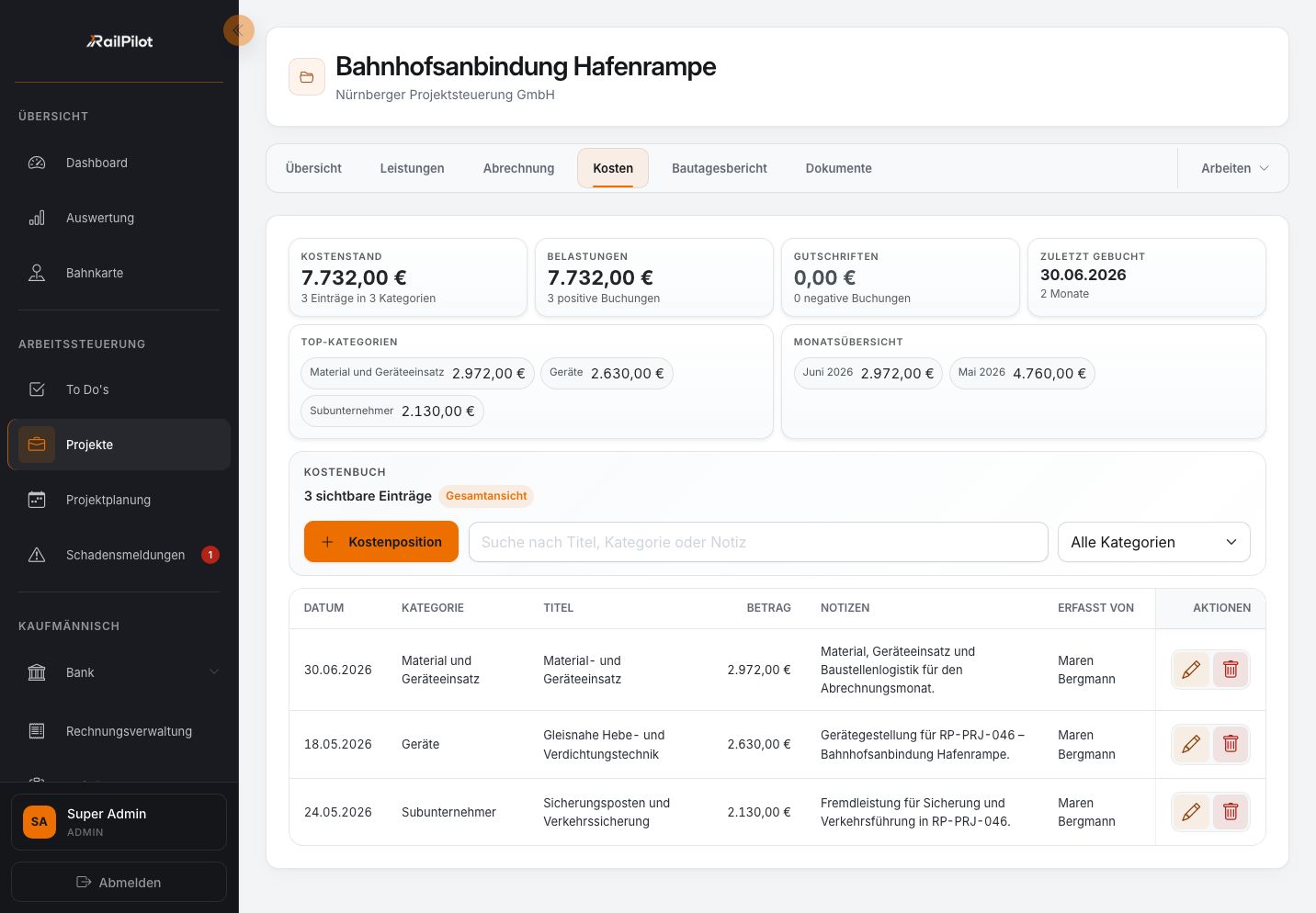Click the Datum column header

[x=324, y=608]
